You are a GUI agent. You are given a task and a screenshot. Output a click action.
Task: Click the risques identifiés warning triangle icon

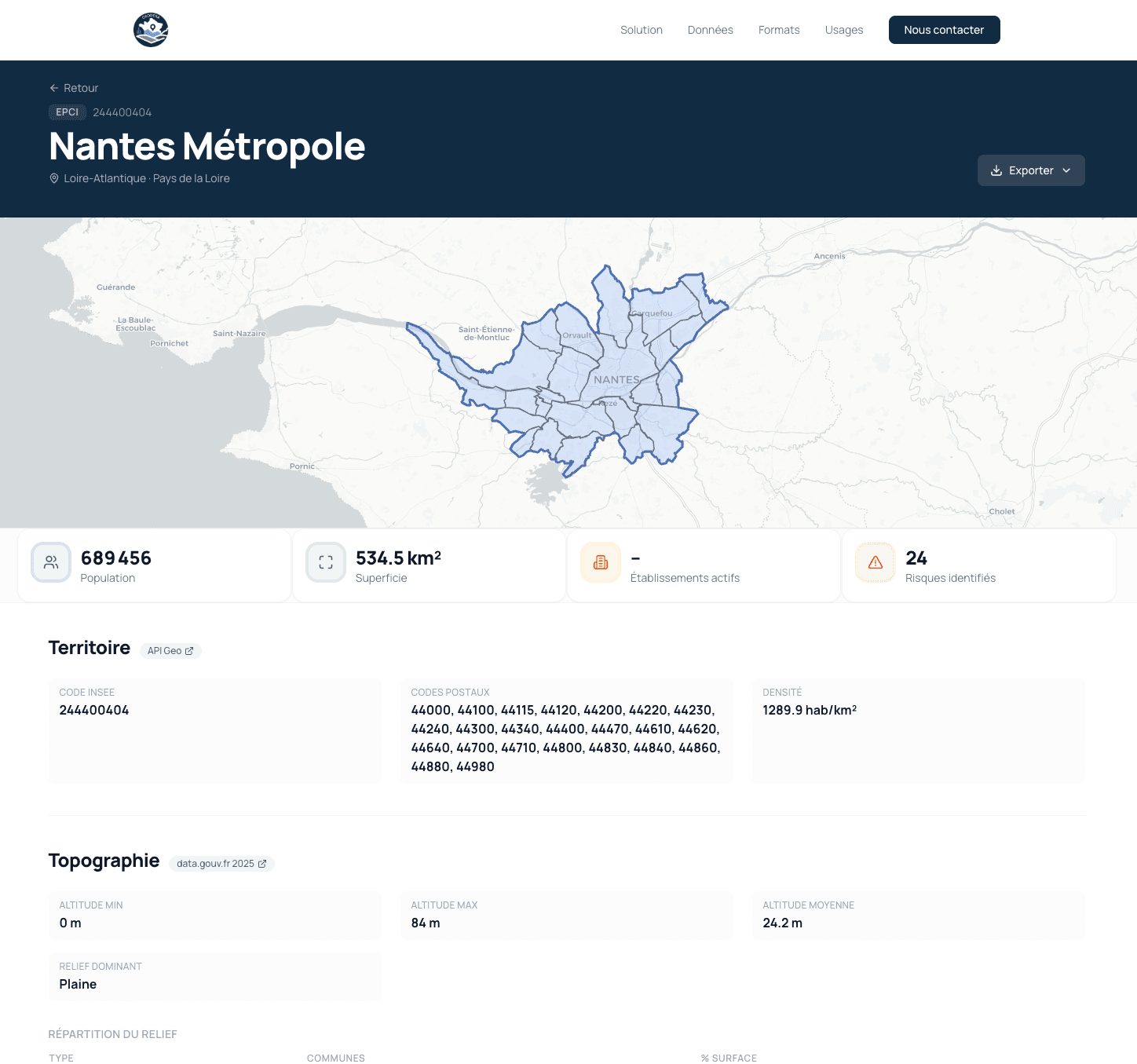(875, 562)
